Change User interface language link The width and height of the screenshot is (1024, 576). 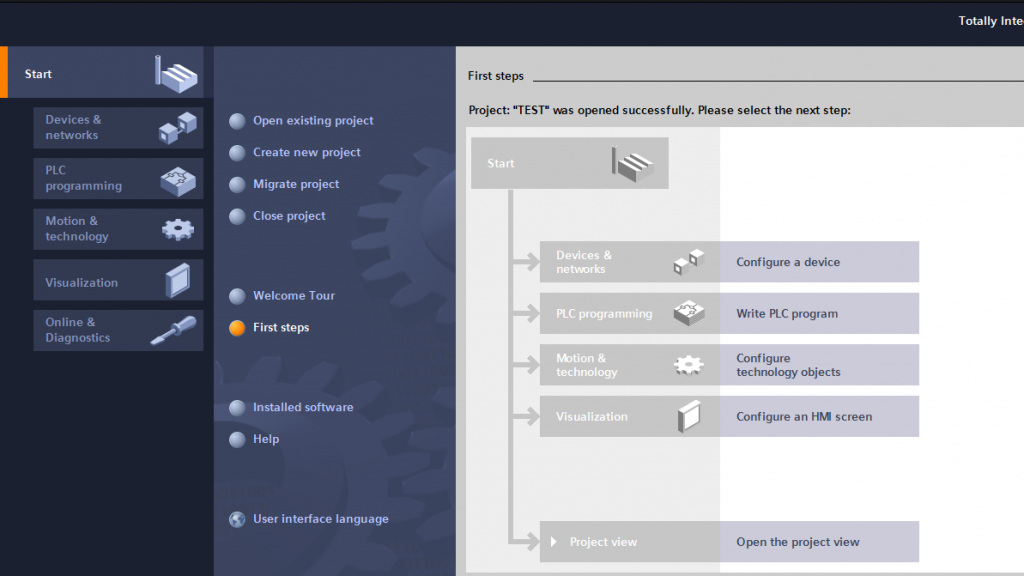pos(321,519)
